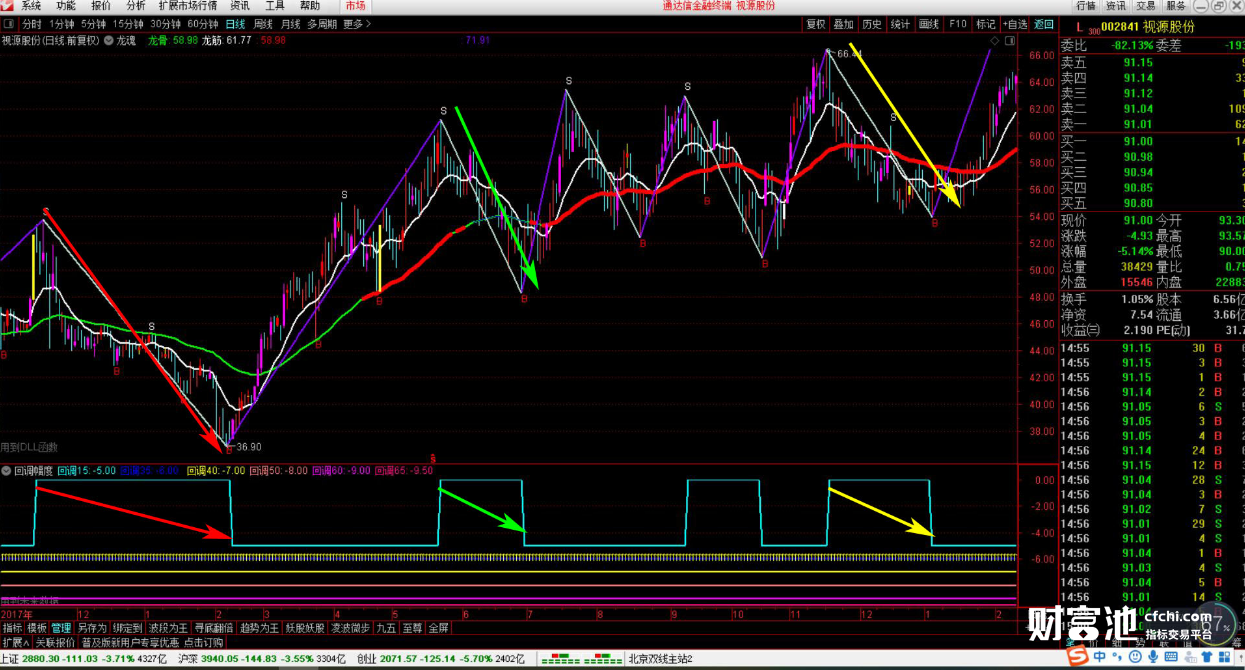Expand the round chevron beside 回调幅度
Image resolution: width=1245 pixels, height=670 pixels.
(x=7, y=470)
